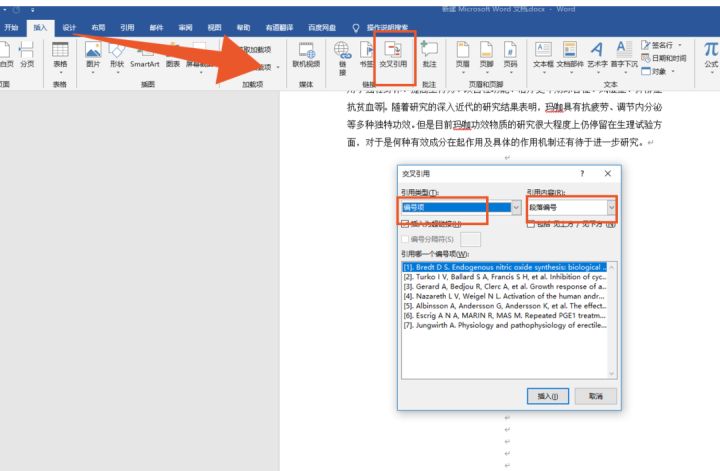Screen dimensions: 720x471
Task: Open the 页码 page number button
Action: [510, 57]
